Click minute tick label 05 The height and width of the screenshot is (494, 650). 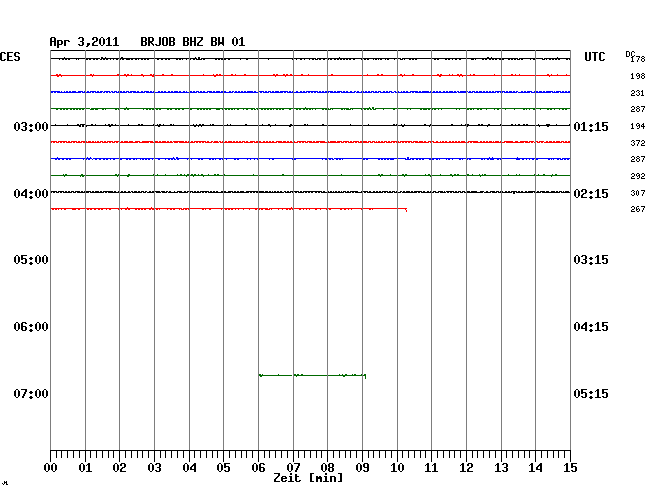coord(223,468)
